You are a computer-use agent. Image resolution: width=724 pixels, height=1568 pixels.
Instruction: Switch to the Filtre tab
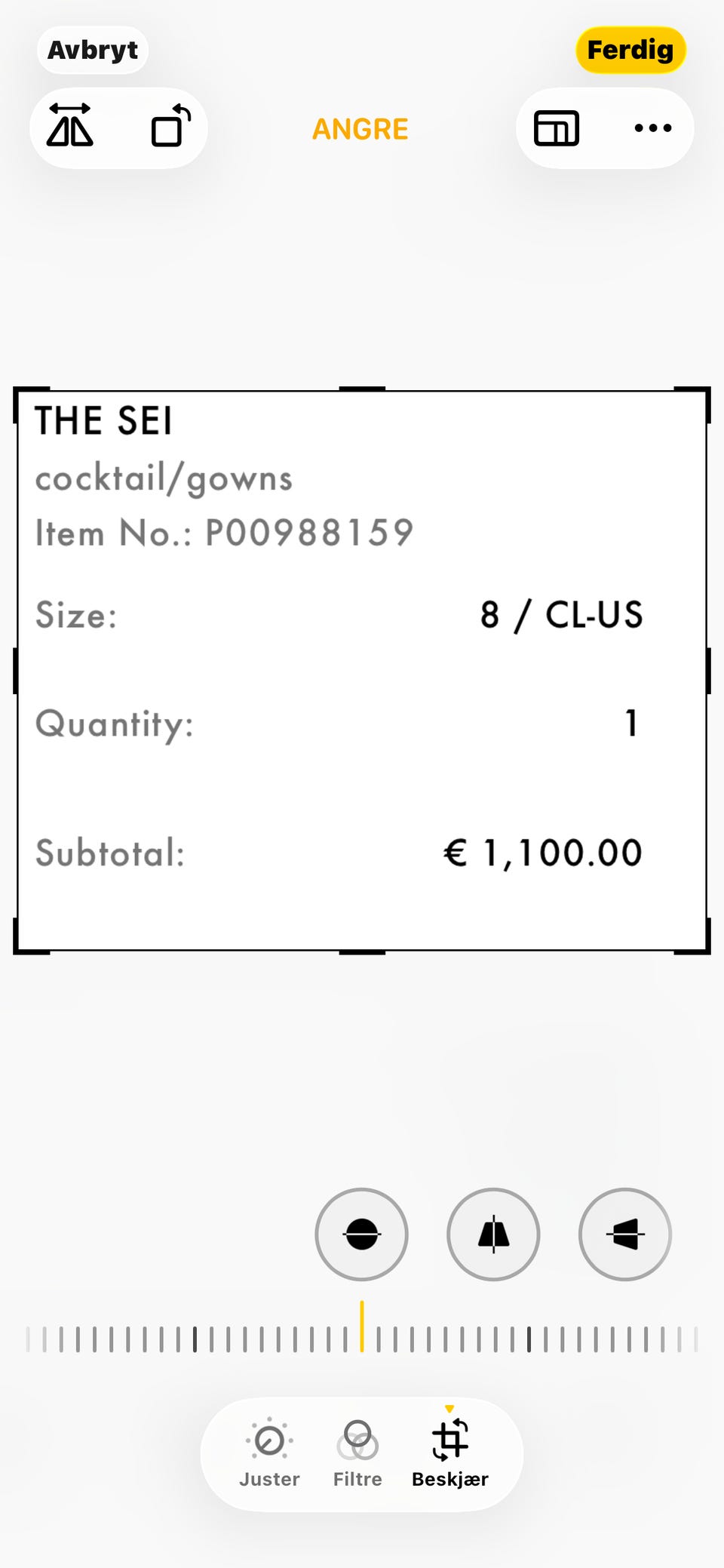coord(357,1453)
